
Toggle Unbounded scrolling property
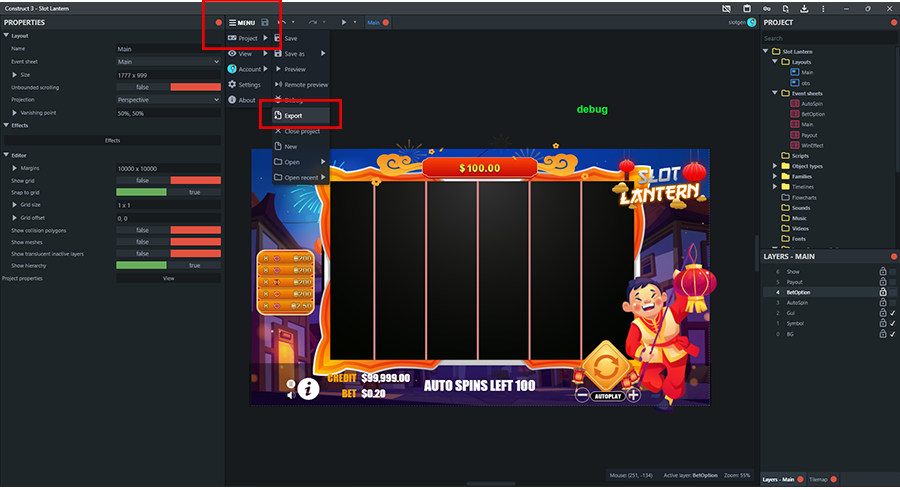pyautogui.click(x=168, y=87)
